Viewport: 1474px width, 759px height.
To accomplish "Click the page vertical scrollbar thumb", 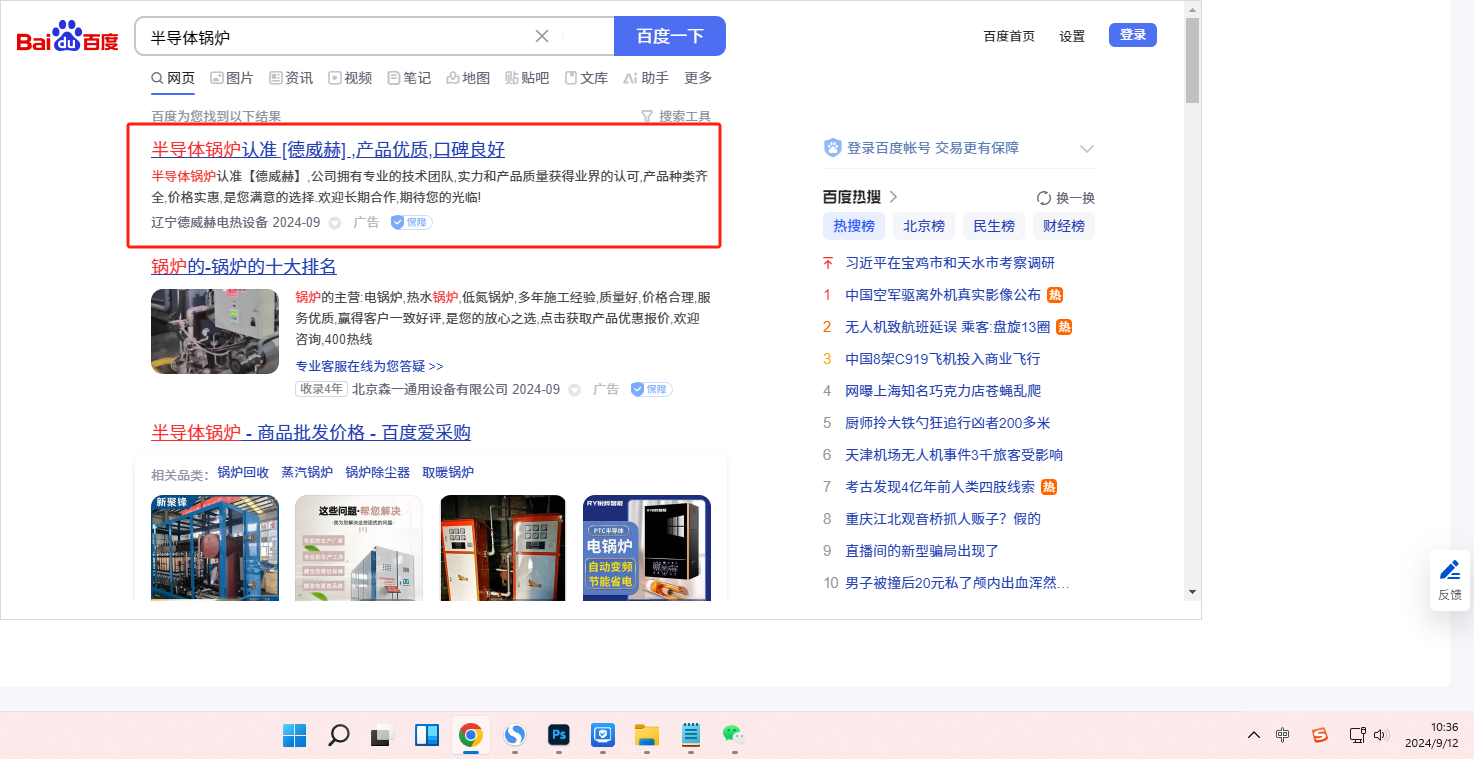I will tap(1191, 60).
